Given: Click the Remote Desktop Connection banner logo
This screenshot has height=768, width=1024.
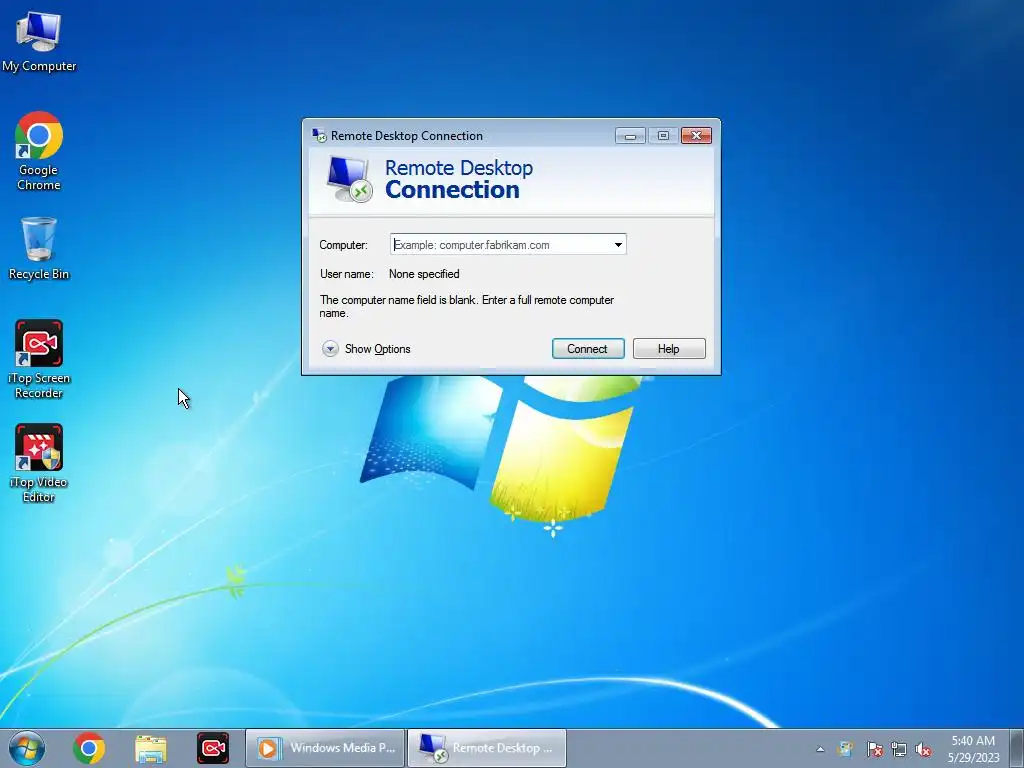Looking at the screenshot, I should pyautogui.click(x=349, y=179).
